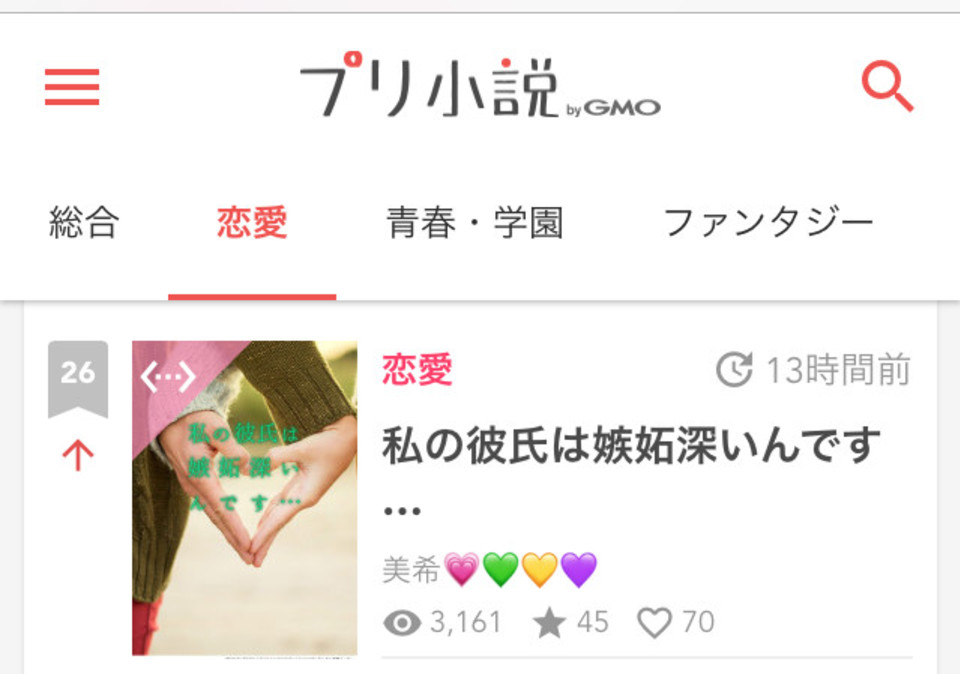The height and width of the screenshot is (674, 960).
Task: Open the novel cover thumbnail
Action: click(x=245, y=498)
